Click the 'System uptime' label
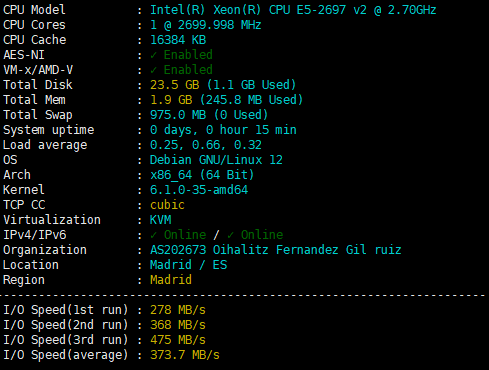489x370 pixels. pos(49,130)
